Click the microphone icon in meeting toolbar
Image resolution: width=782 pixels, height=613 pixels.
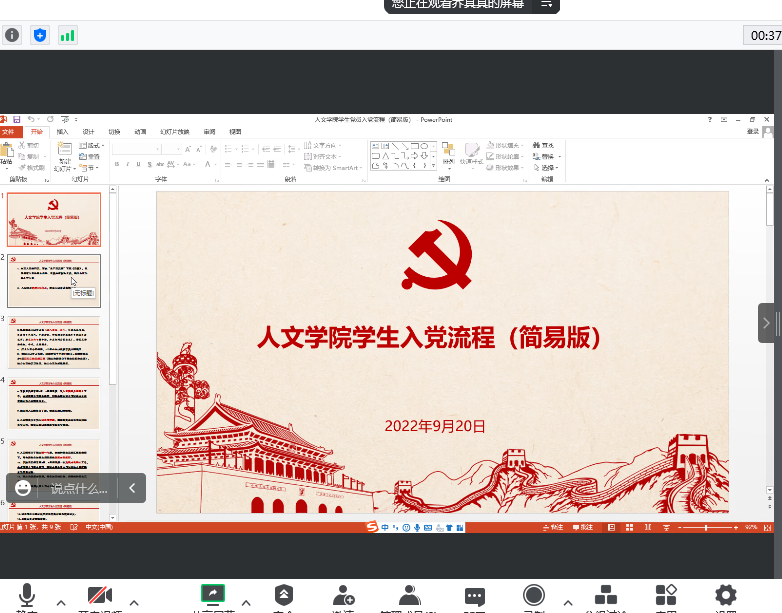[x=27, y=595]
